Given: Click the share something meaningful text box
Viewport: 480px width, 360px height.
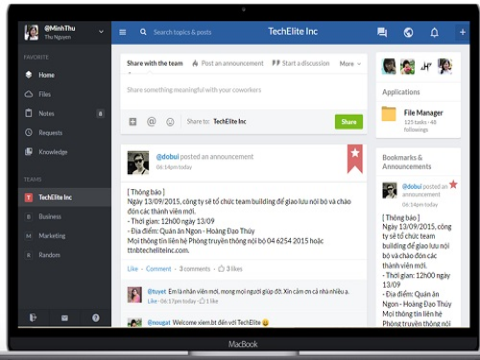Looking at the screenshot, I should tap(244, 90).
